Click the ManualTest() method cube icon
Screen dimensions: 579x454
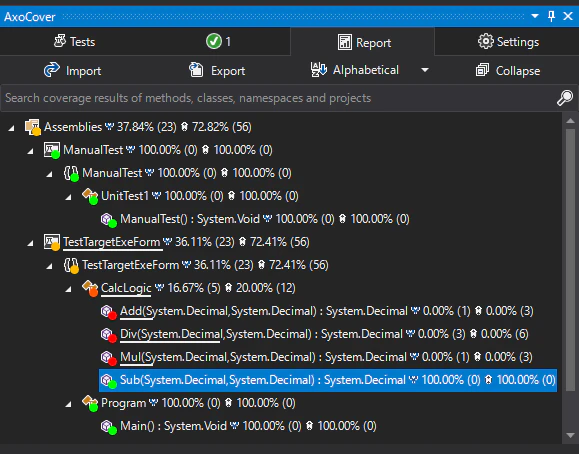click(109, 219)
